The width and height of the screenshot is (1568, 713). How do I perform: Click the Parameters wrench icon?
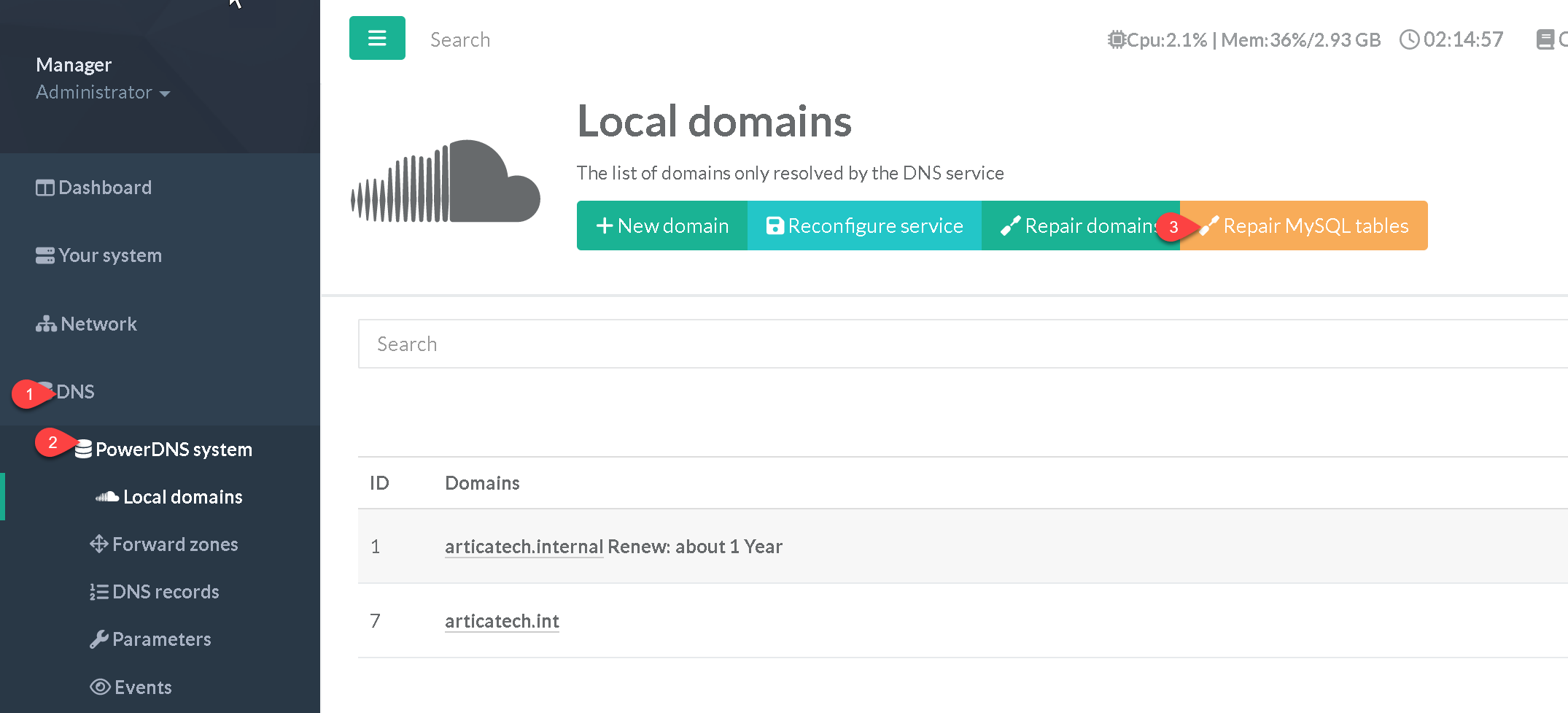(x=99, y=639)
